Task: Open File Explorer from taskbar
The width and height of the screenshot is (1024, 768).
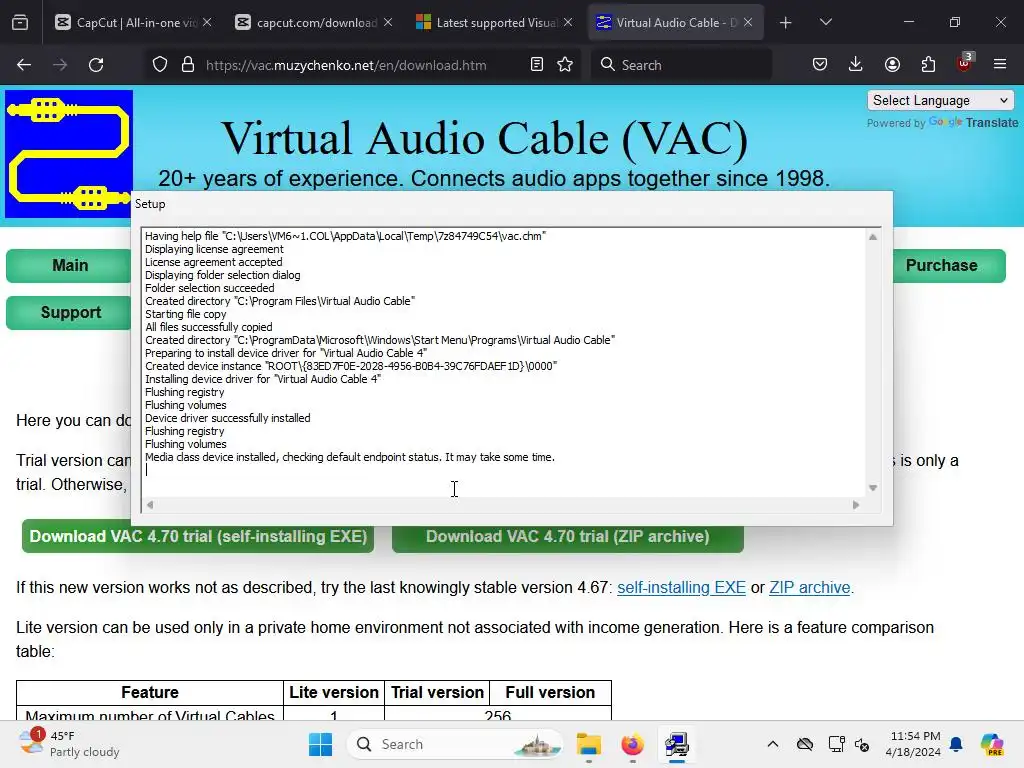Action: click(x=588, y=744)
